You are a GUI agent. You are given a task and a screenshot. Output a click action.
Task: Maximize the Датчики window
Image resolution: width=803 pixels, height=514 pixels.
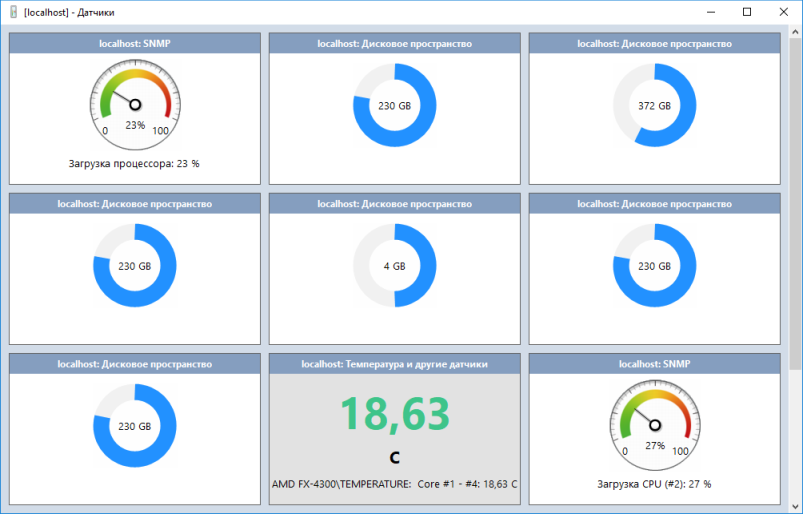tap(747, 12)
